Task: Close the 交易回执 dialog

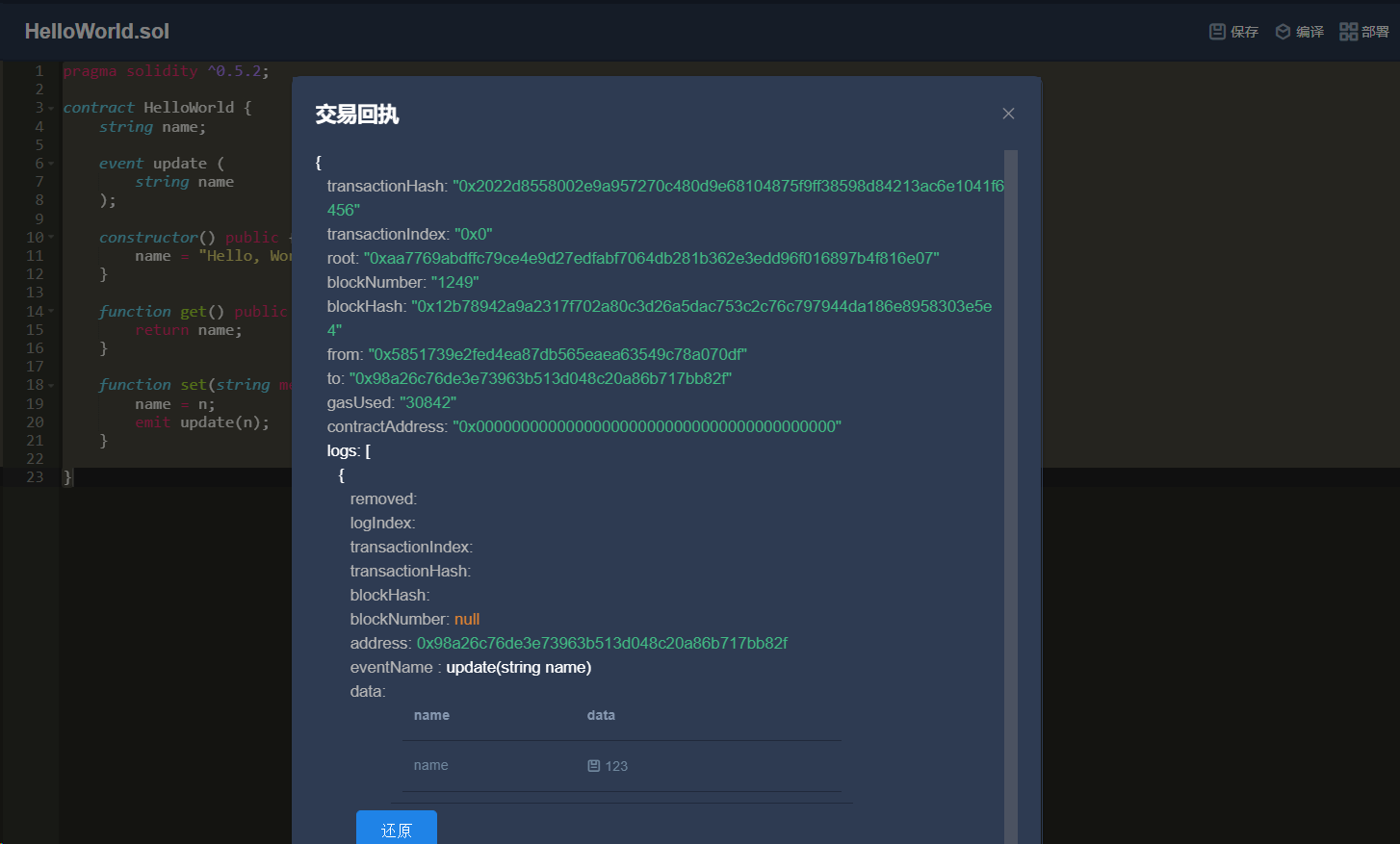Action: (1008, 113)
